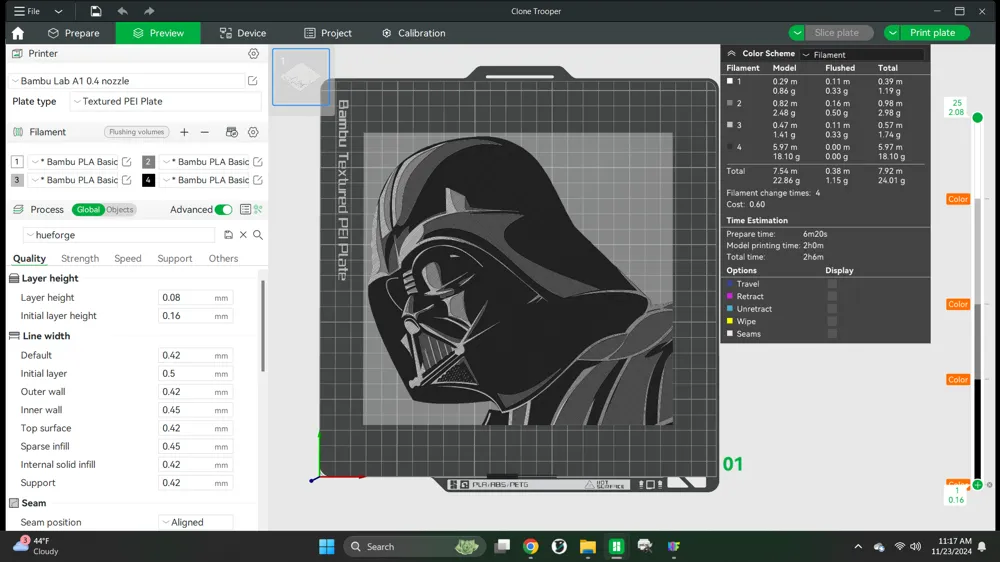Open Plate type dropdown
The width and height of the screenshot is (1000, 562).
pos(165,101)
